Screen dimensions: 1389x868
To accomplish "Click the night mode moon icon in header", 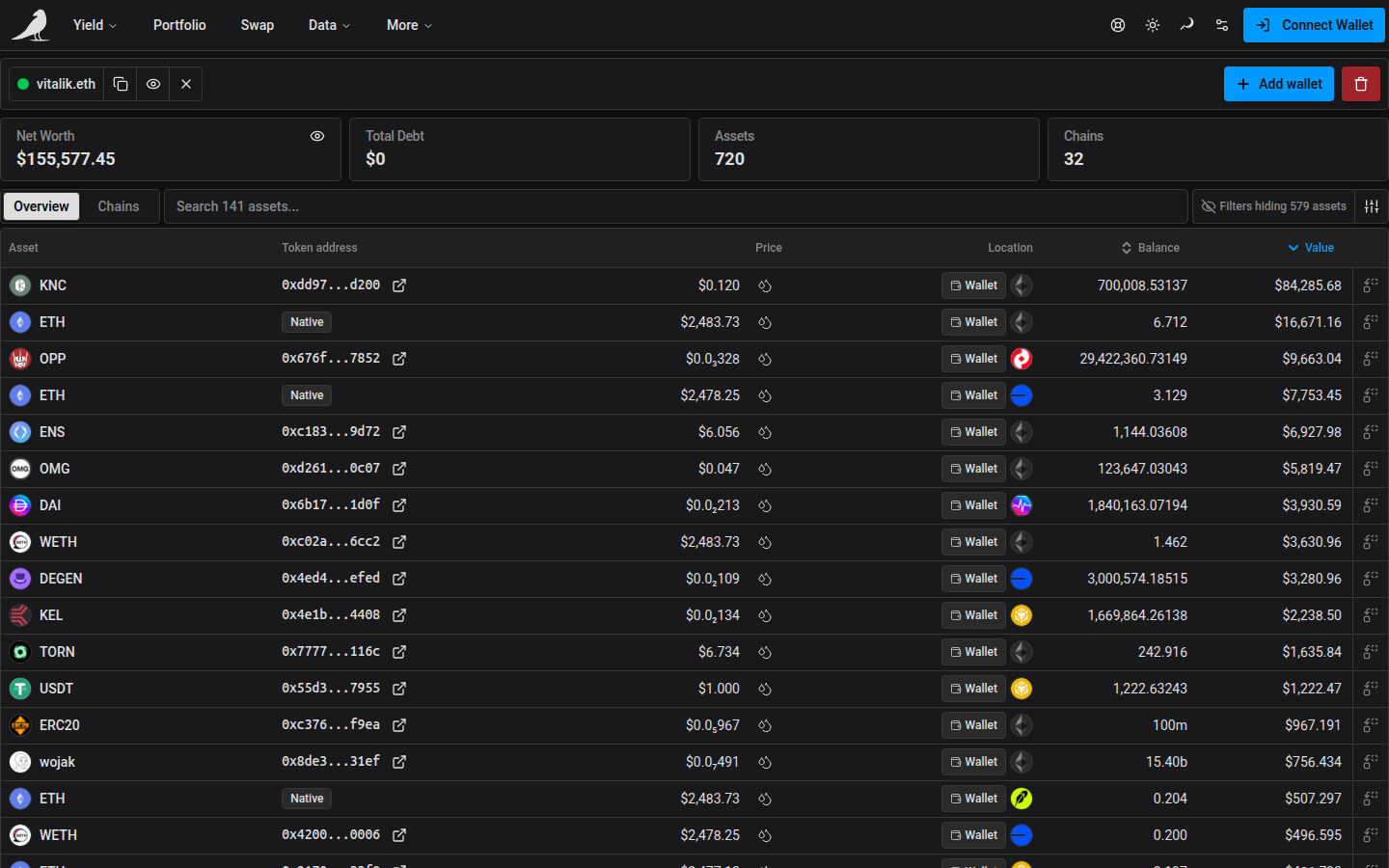I will point(1187,25).
